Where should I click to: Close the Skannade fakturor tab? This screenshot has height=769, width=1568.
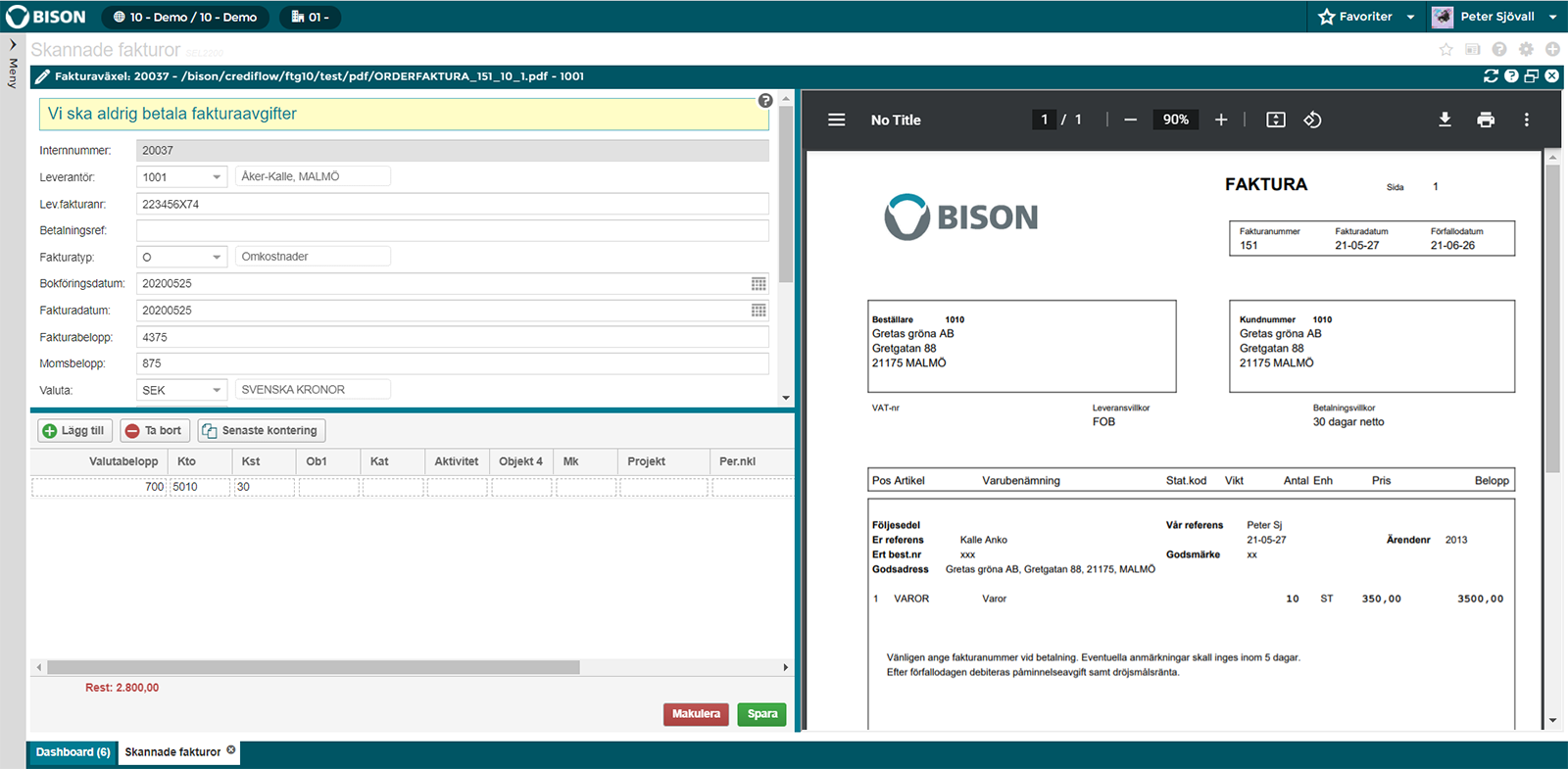tap(231, 750)
